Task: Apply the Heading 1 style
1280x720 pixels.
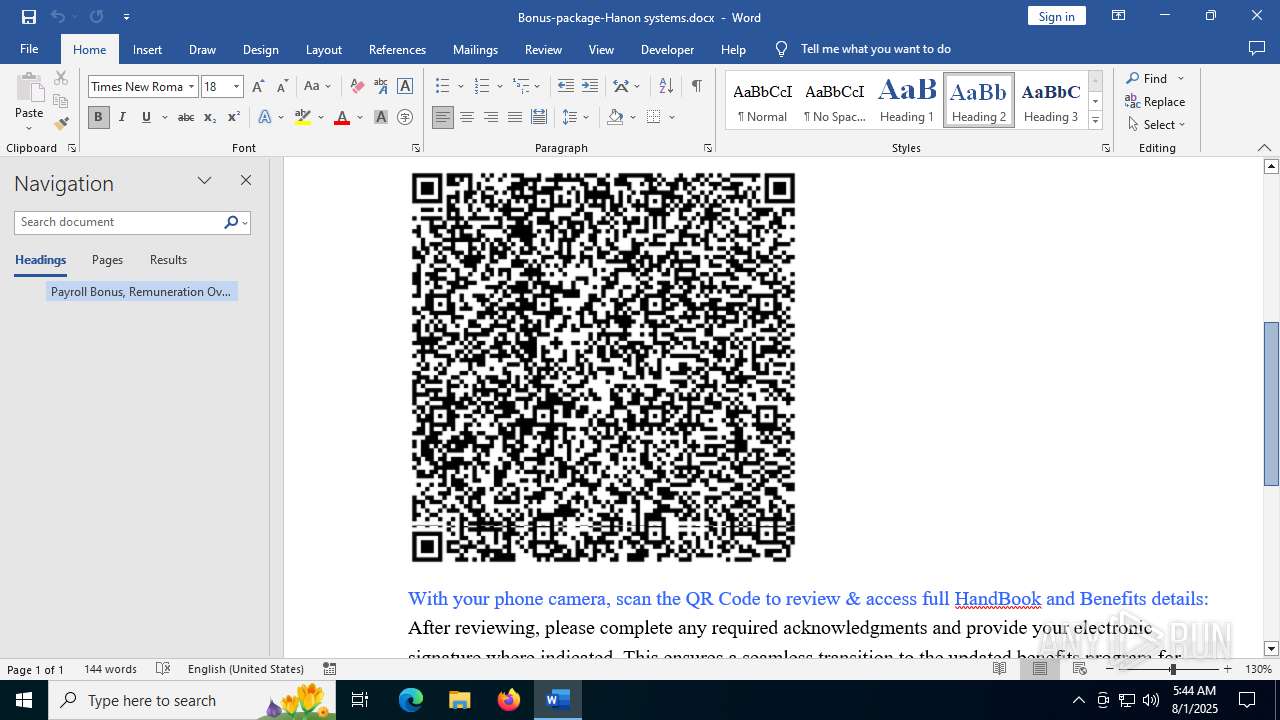Action: point(907,100)
